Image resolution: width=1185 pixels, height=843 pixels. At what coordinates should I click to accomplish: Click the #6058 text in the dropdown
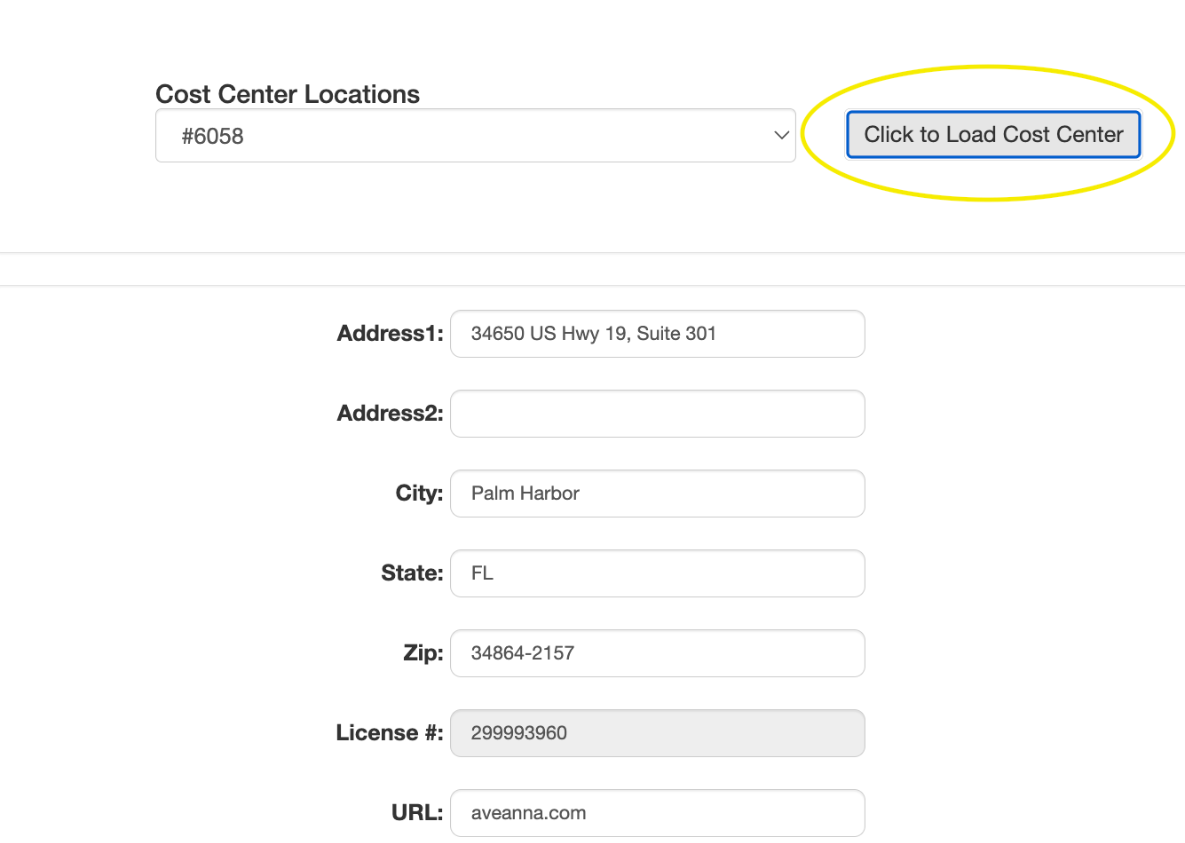(212, 136)
